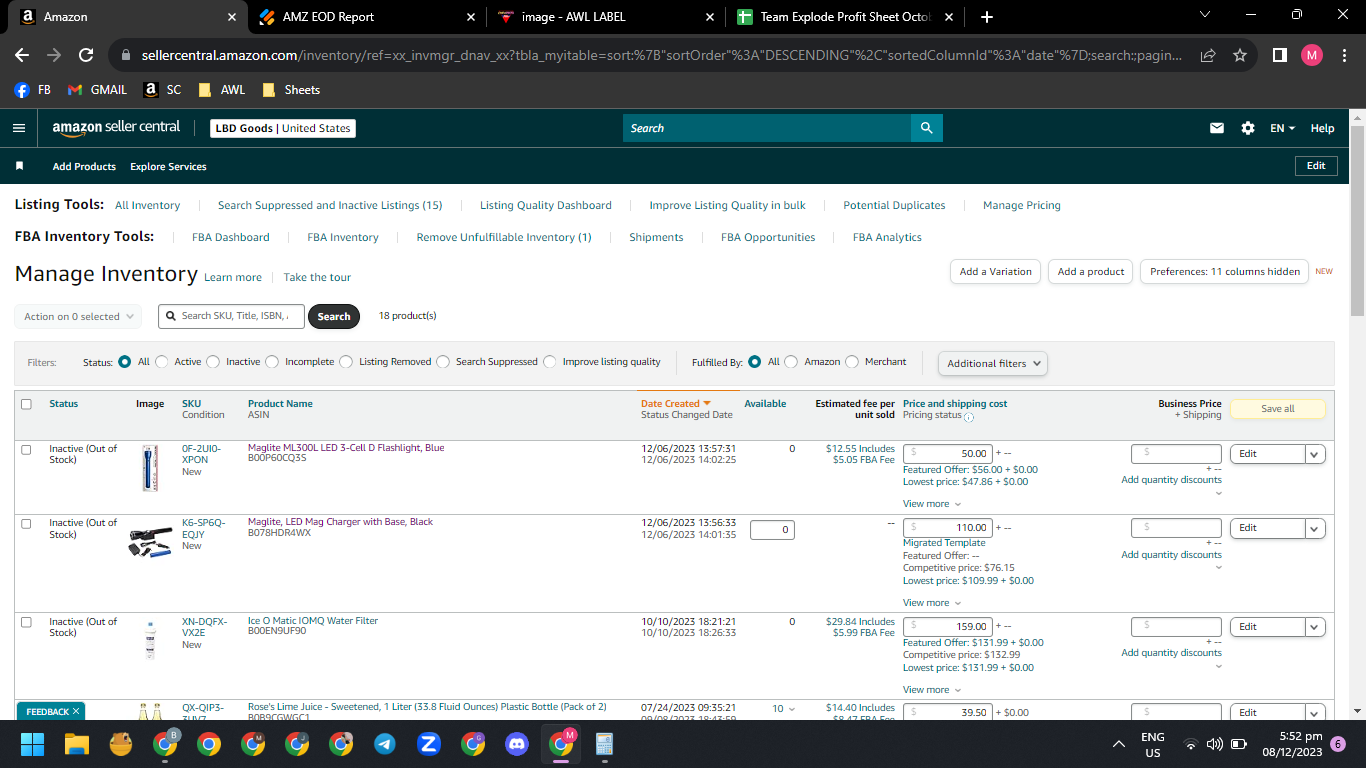1366x768 pixels.
Task: Click the Add a product button
Action: [x=1091, y=272]
